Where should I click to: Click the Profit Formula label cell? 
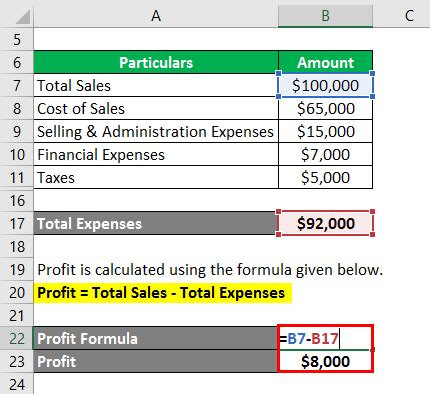(x=156, y=338)
